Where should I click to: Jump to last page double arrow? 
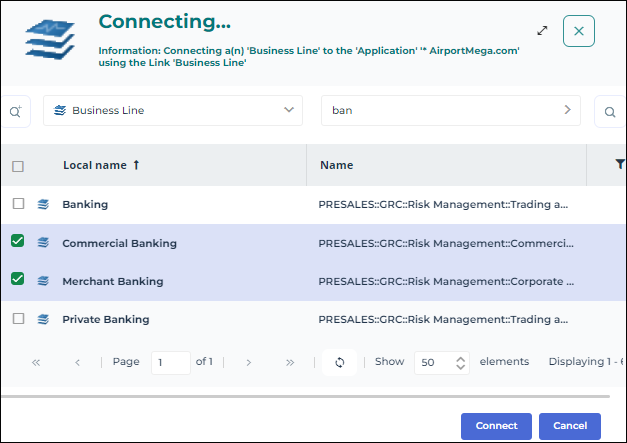(x=290, y=362)
